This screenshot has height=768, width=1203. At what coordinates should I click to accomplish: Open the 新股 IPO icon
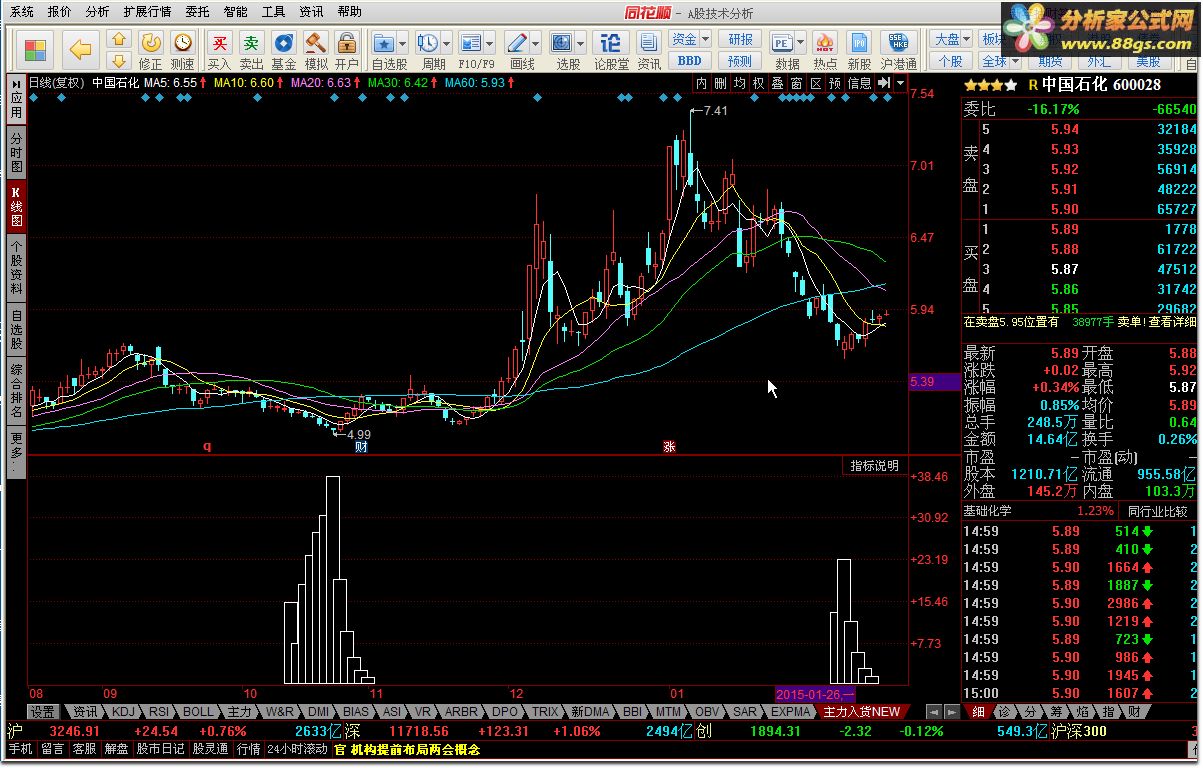859,43
